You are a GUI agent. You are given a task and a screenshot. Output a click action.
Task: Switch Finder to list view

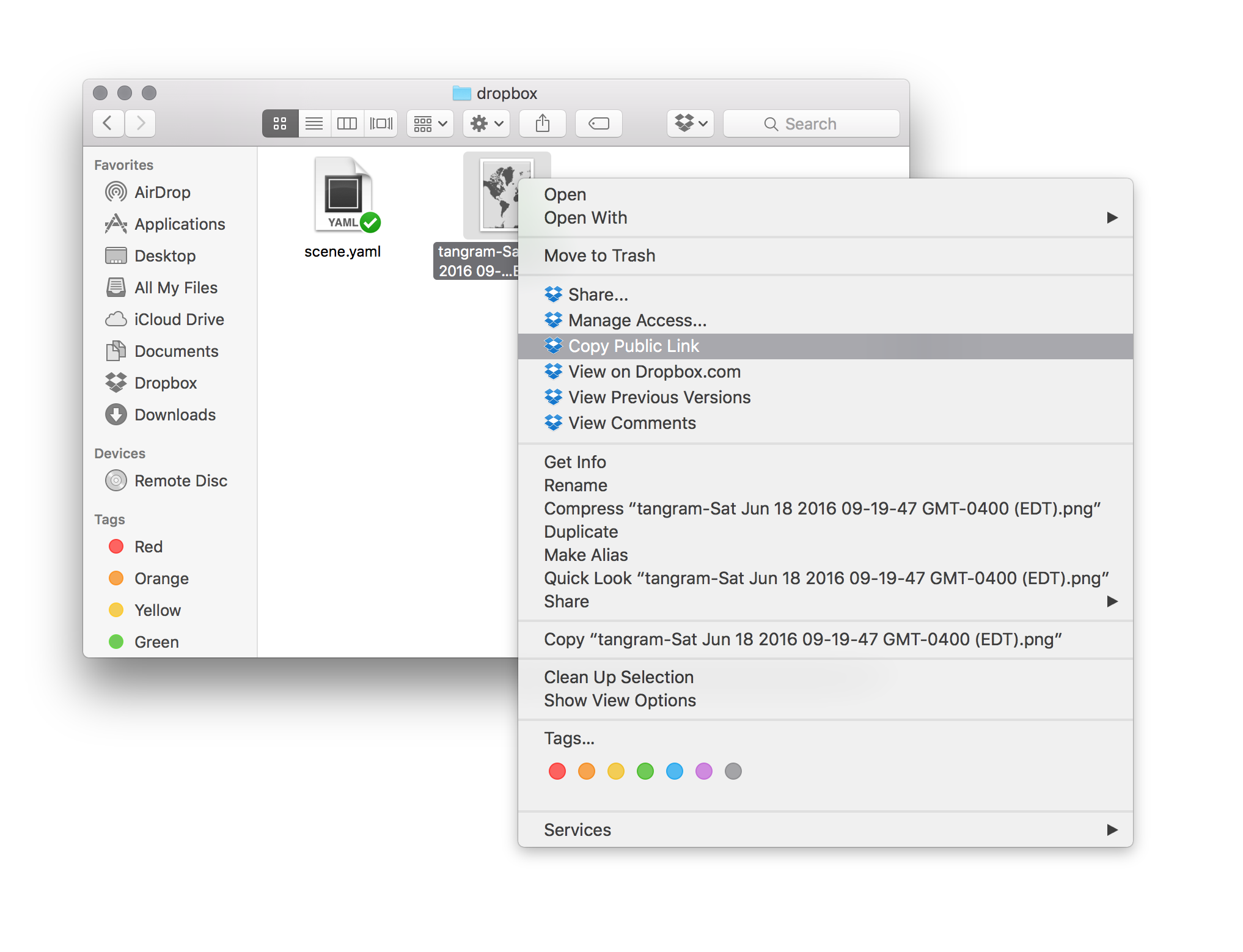pyautogui.click(x=314, y=124)
